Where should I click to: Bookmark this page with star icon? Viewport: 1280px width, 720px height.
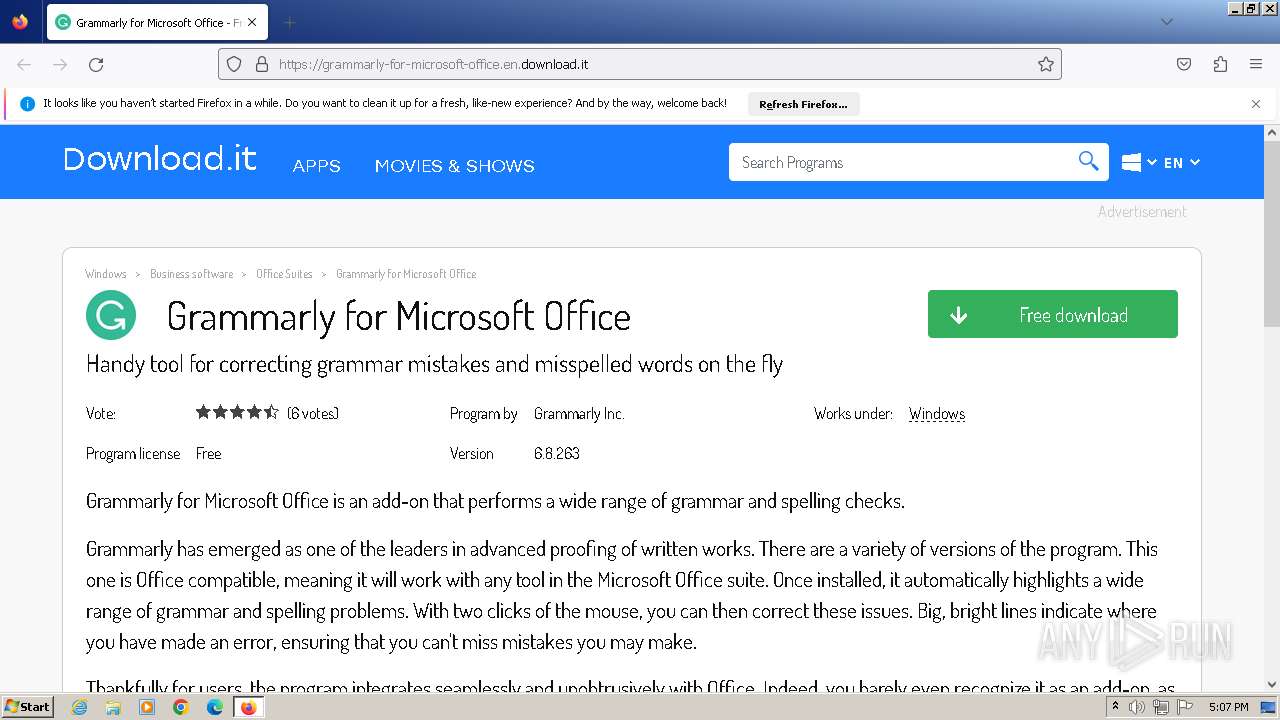click(x=1046, y=64)
